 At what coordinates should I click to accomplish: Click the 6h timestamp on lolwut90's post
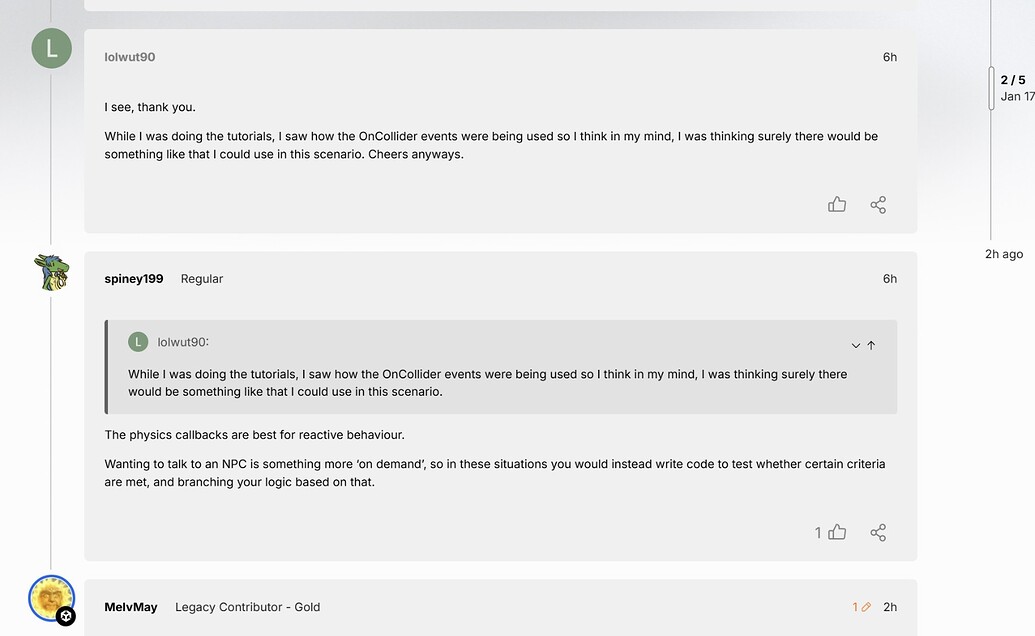tap(890, 57)
